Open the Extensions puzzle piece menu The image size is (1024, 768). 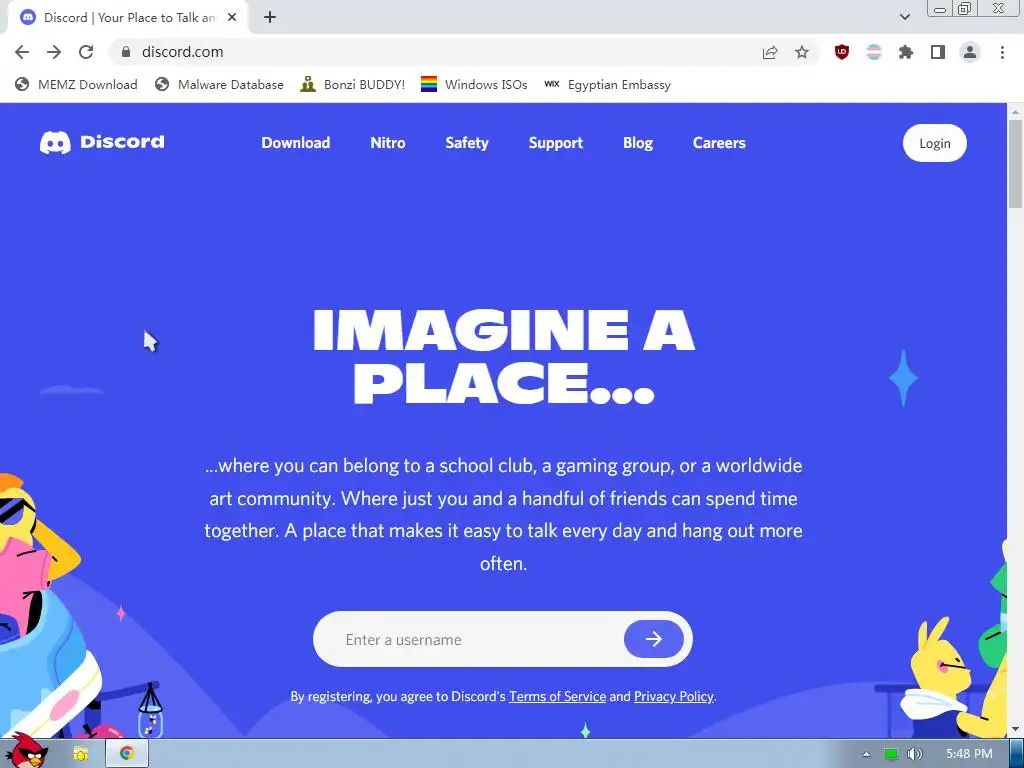(906, 52)
